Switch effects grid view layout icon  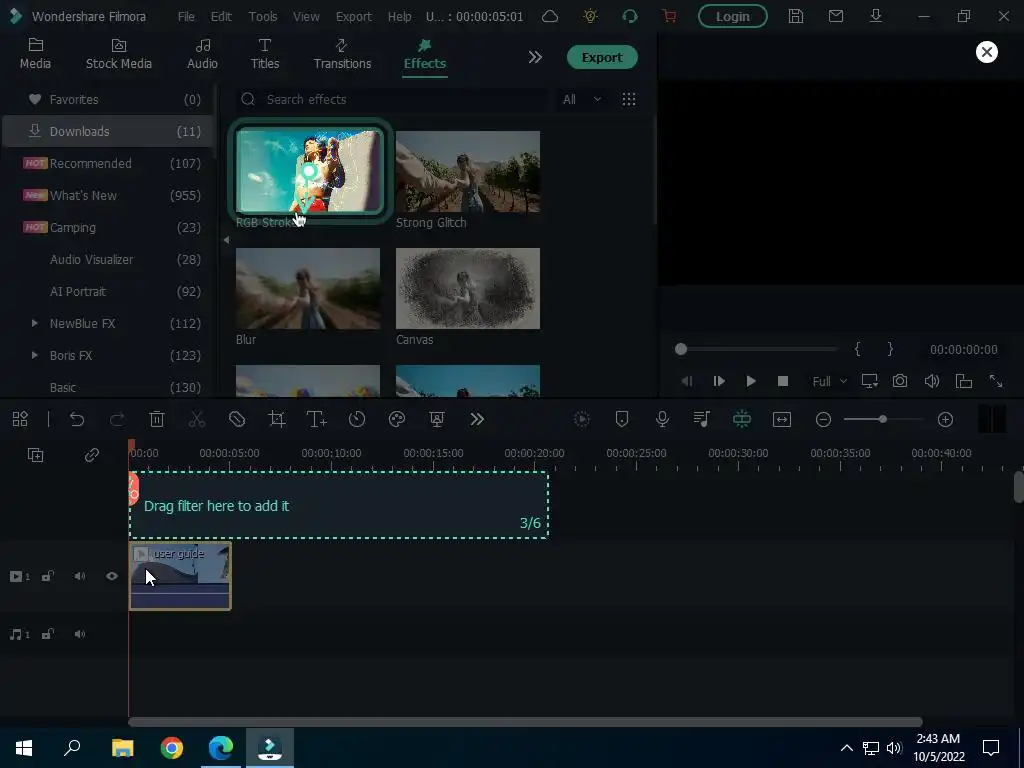[x=629, y=99]
